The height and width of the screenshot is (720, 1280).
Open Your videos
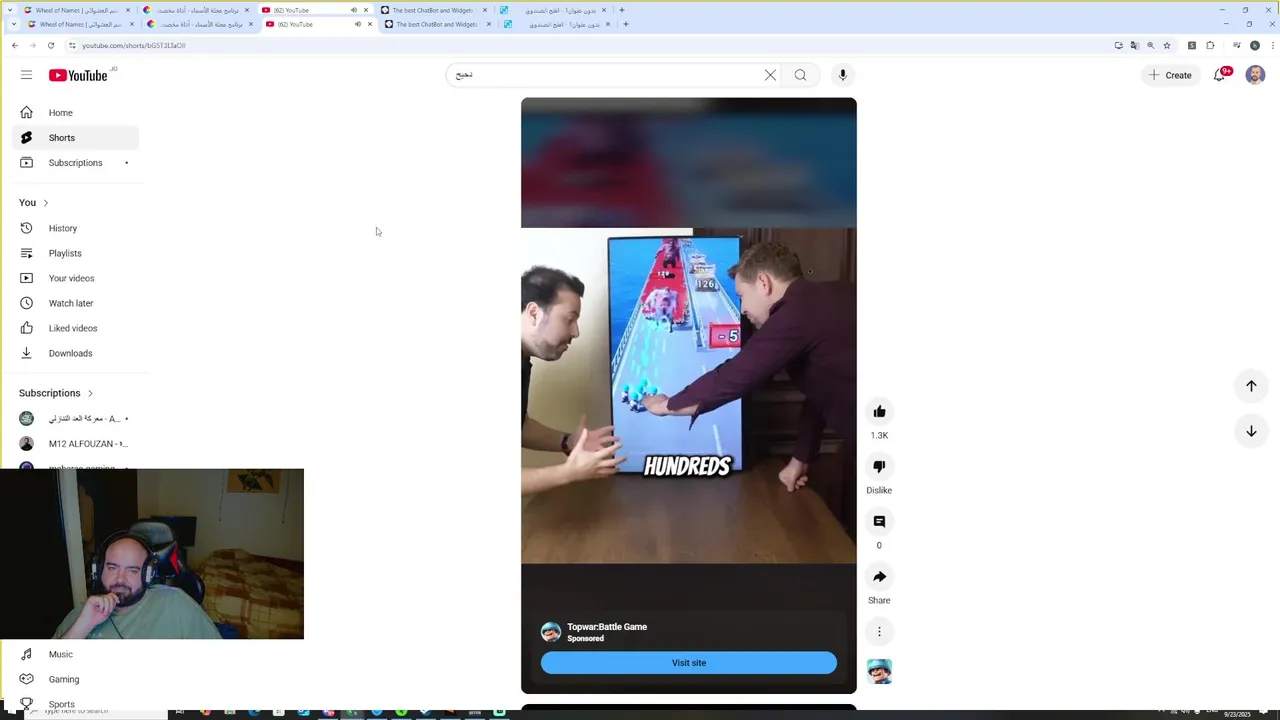point(75,278)
